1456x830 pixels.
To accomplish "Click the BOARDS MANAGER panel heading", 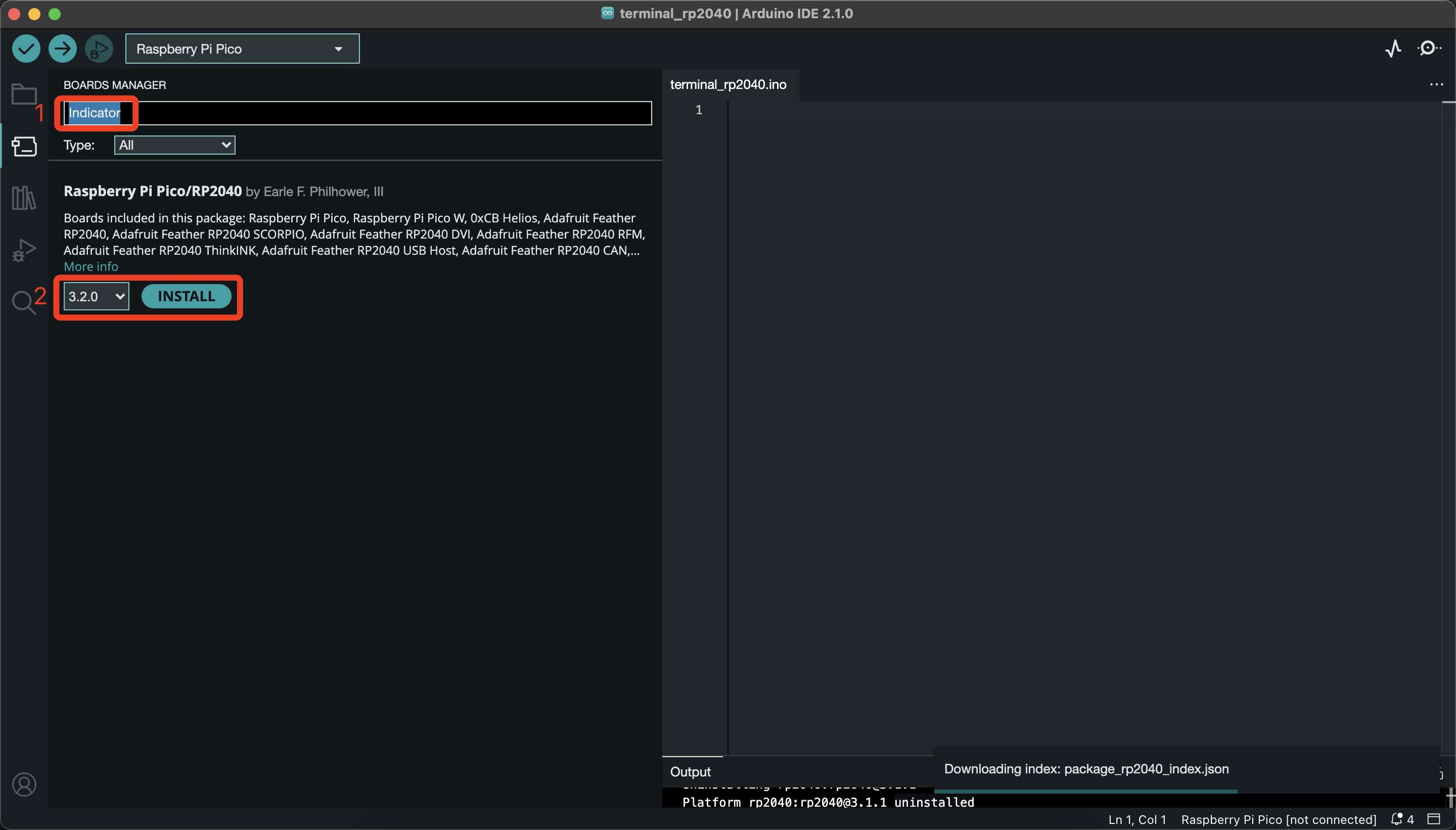I will tap(115, 85).
